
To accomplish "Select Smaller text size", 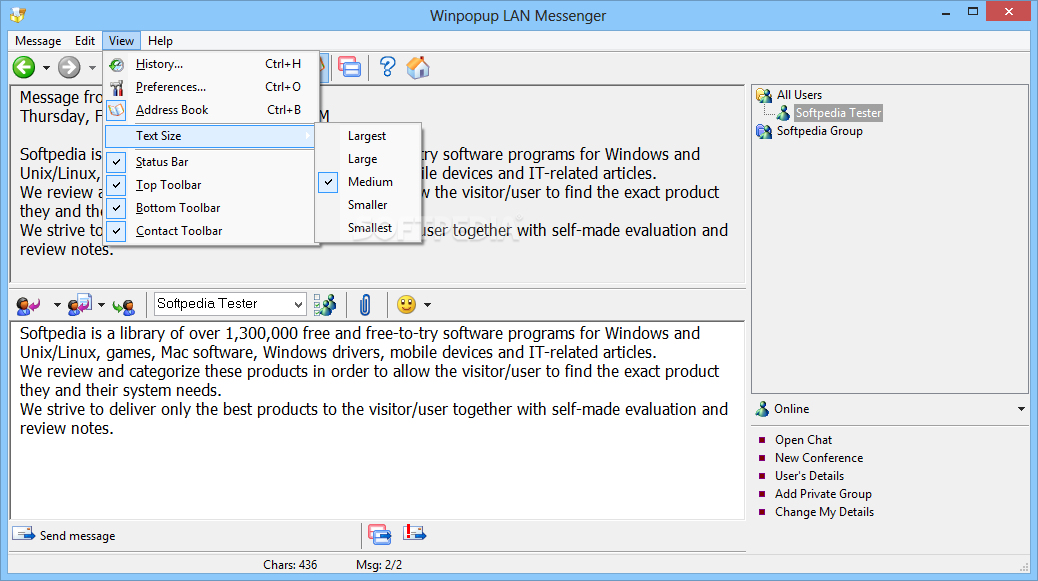I will [368, 205].
